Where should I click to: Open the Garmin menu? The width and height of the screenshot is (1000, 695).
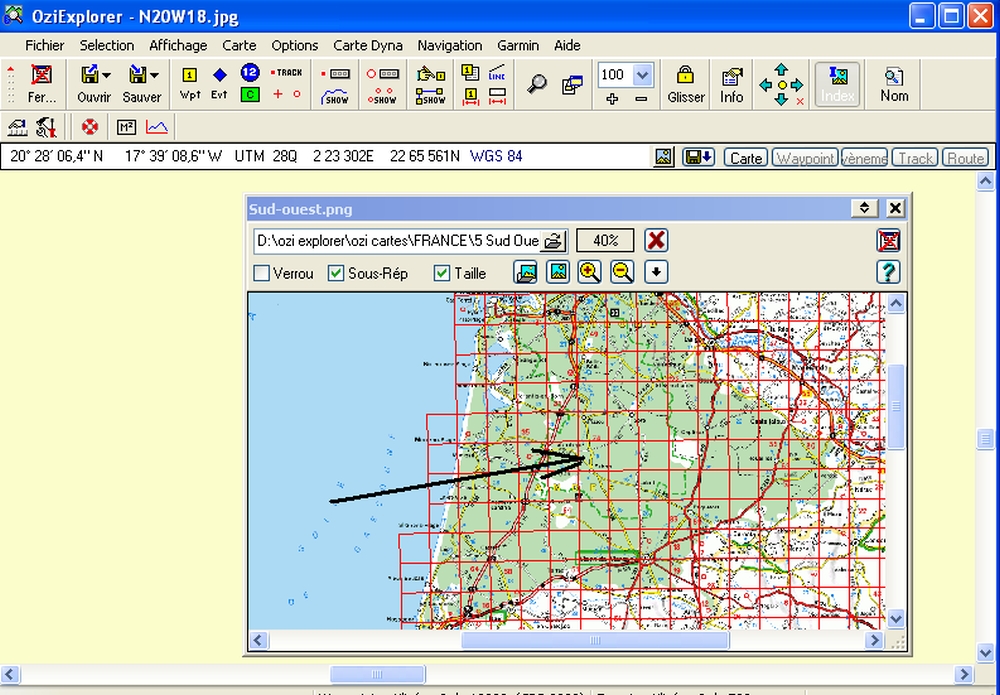(518, 45)
